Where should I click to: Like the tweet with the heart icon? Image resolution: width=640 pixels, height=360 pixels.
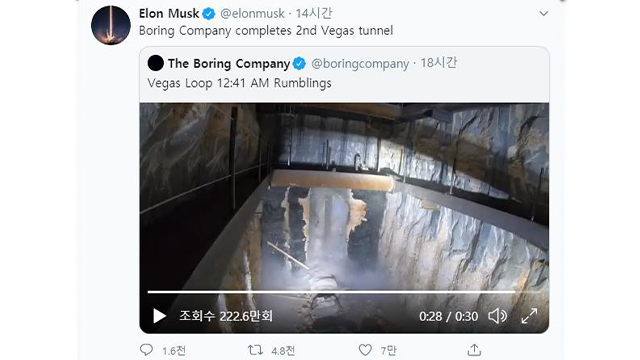365,350
